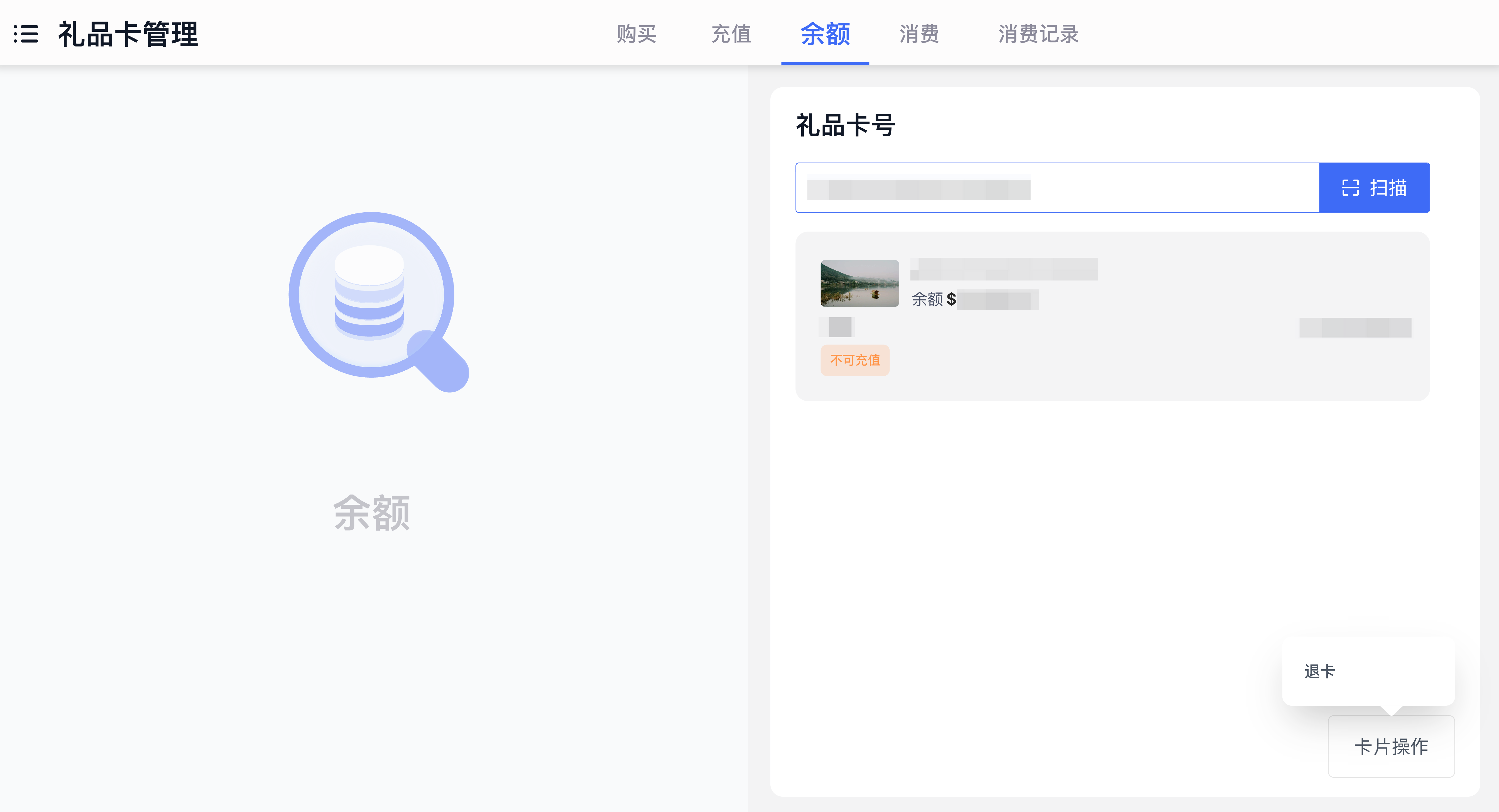Choose 退卡 from the popup menu
This screenshot has height=812, width=1499.
(x=1320, y=671)
